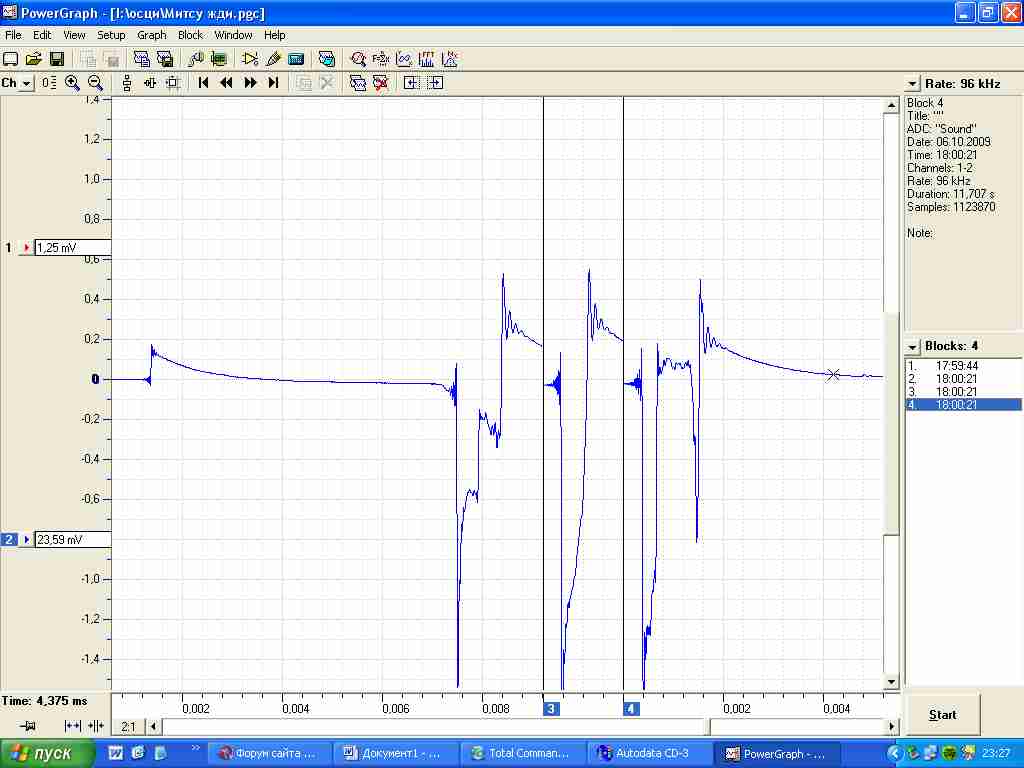Click block marker 4 on the time axis
Screen dimensions: 1024x768
pyautogui.click(x=631, y=709)
